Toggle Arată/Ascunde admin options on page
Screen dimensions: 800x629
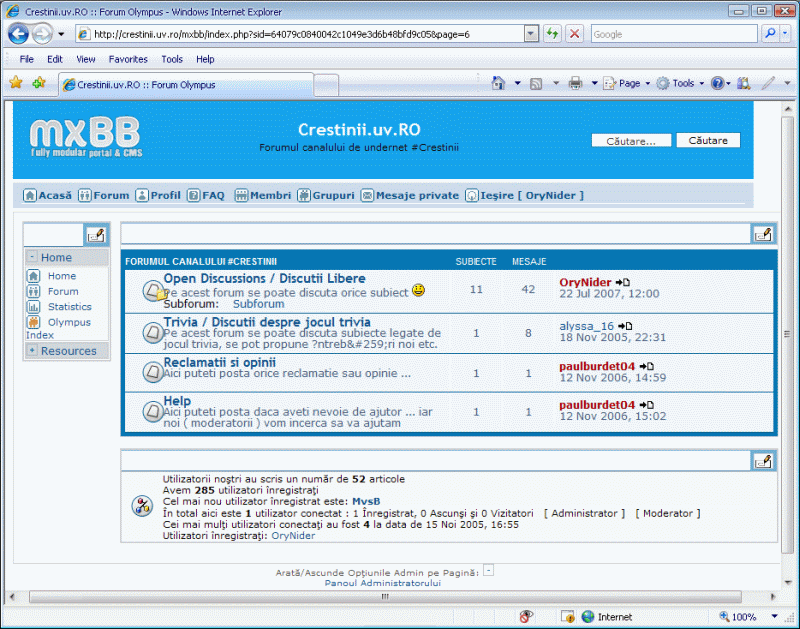[488, 571]
